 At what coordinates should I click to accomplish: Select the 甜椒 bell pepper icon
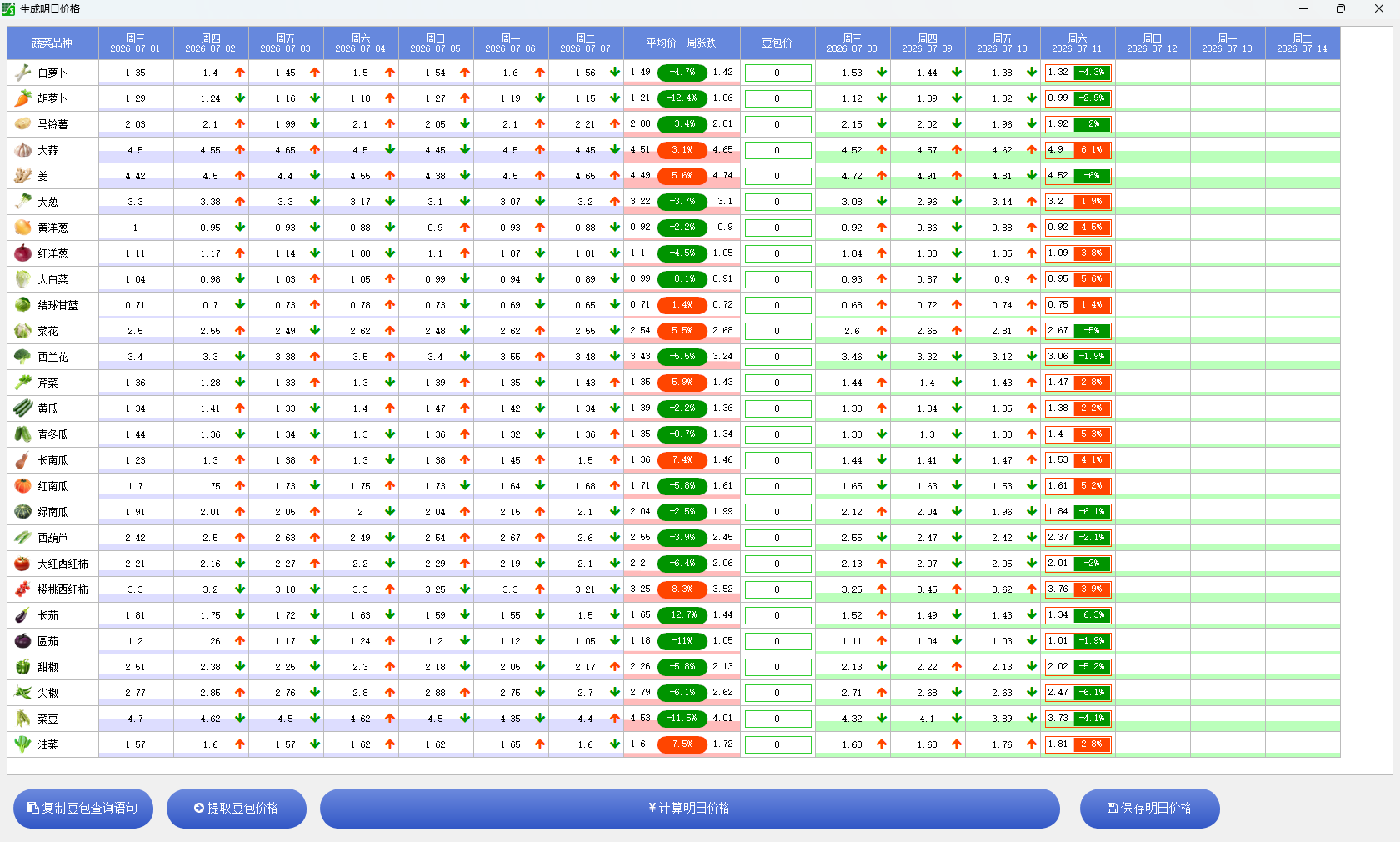click(22, 667)
